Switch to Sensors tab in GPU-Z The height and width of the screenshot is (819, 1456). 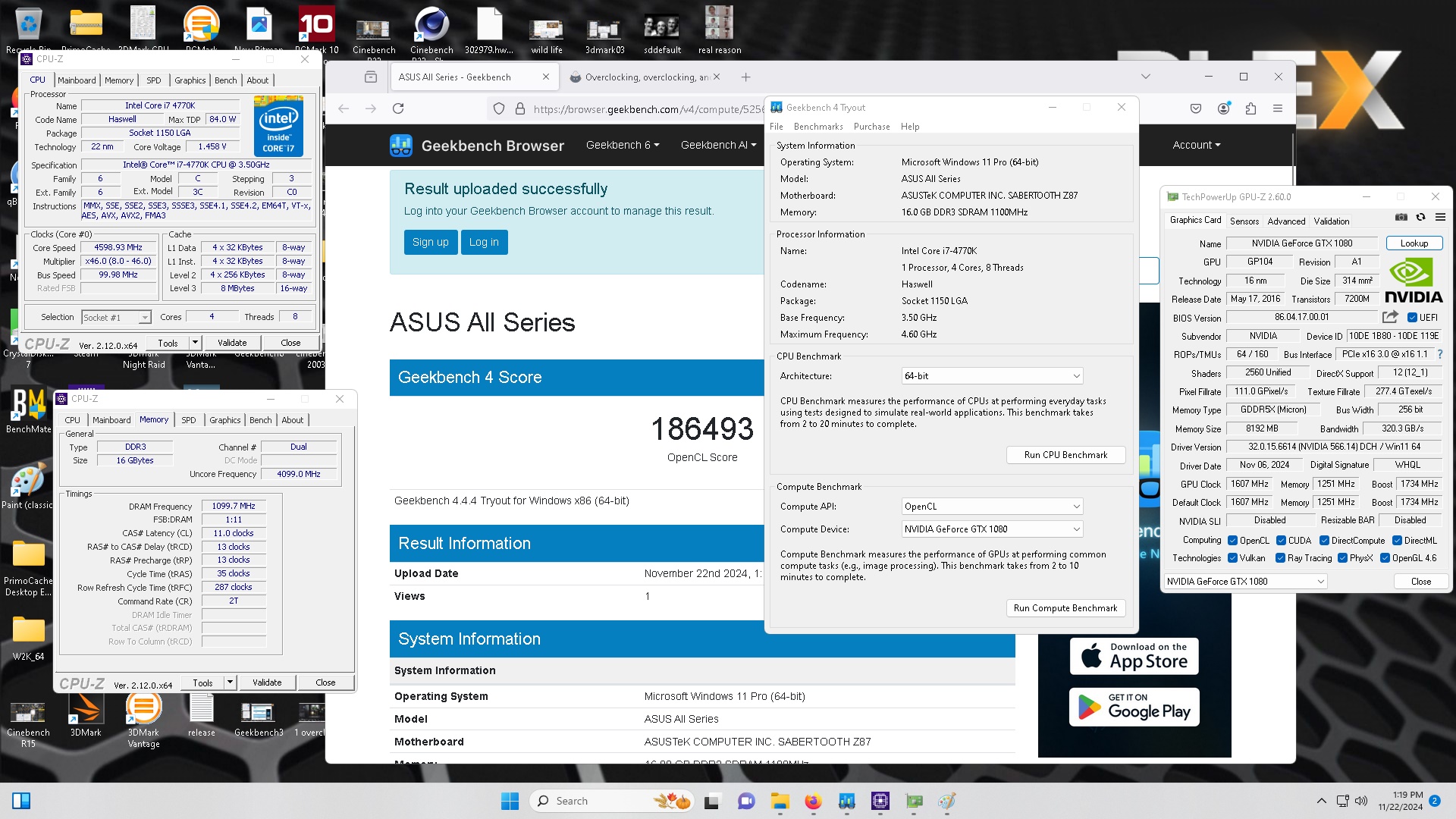[1244, 221]
